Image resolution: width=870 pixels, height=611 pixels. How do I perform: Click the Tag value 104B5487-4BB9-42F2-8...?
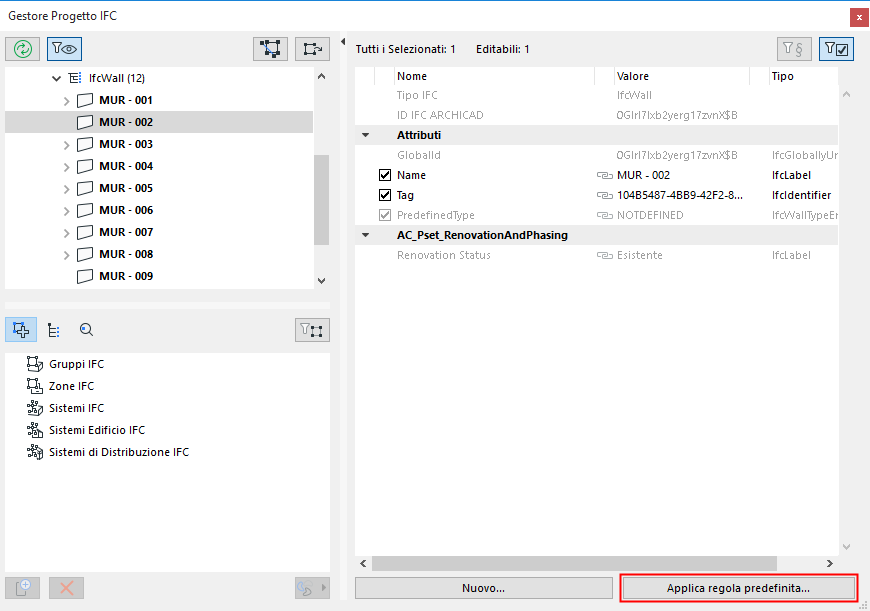(680, 195)
